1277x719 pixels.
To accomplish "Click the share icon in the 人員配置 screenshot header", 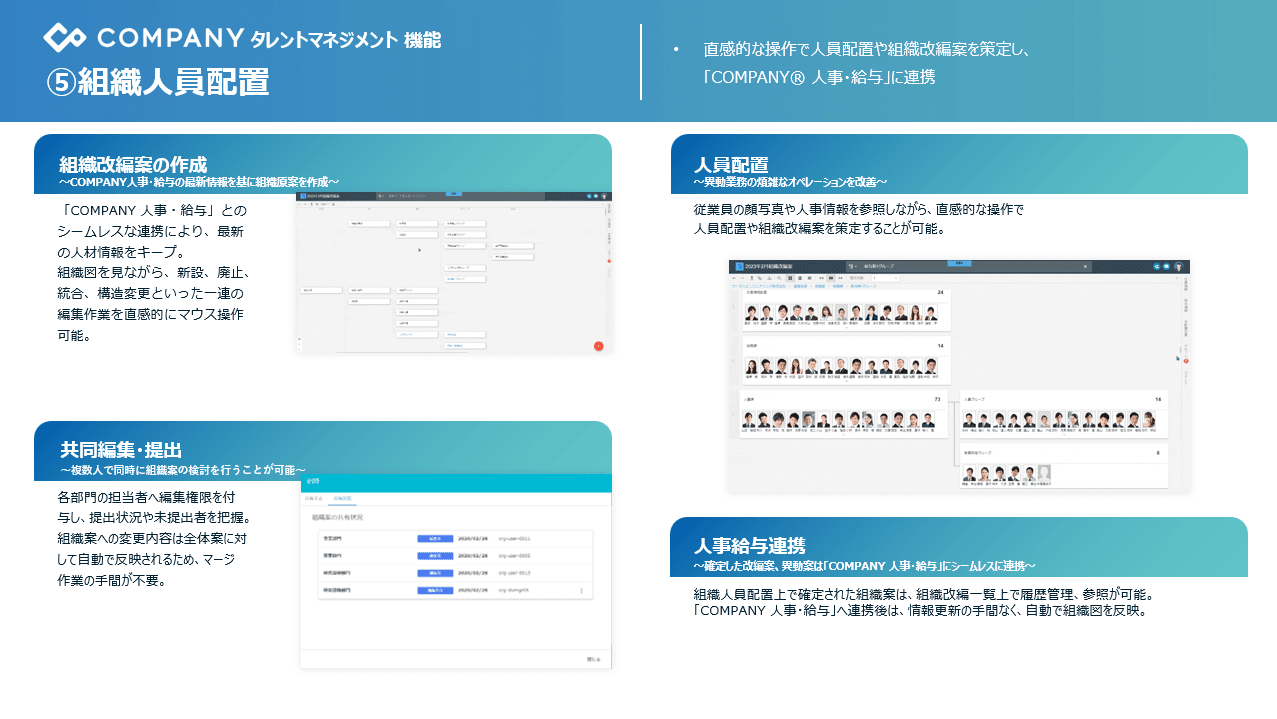I will coord(1156,267).
